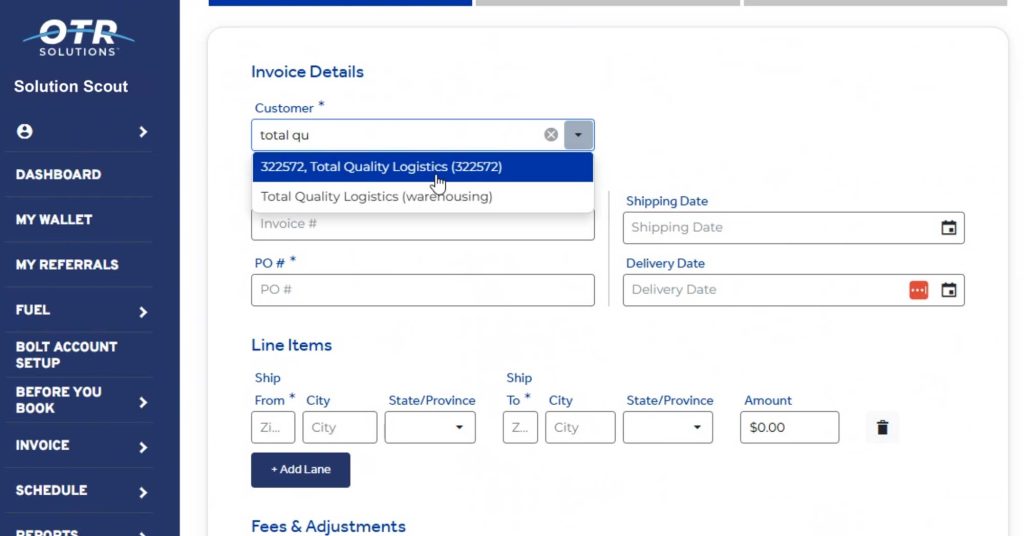Click the OTR Solutions logo
Viewport: 1024px width, 536px height.
coord(78,37)
